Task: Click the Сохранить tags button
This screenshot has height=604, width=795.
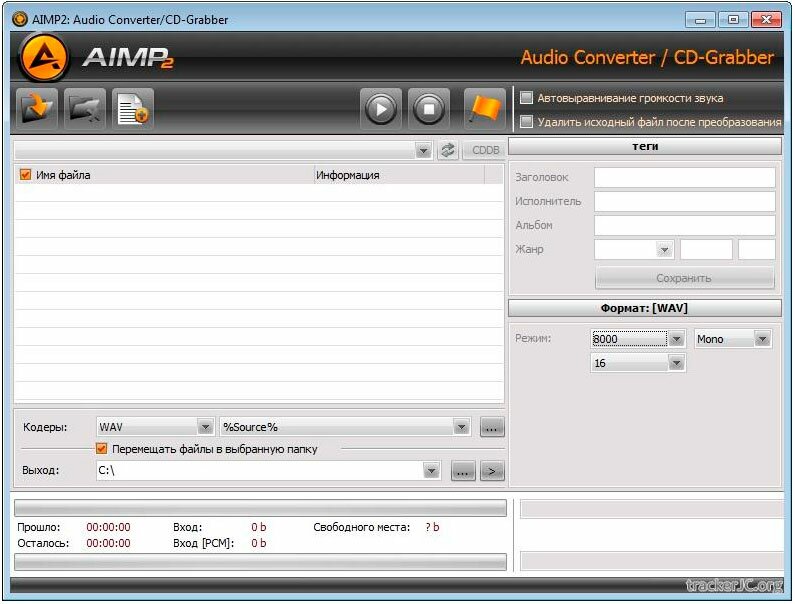Action: (x=684, y=278)
